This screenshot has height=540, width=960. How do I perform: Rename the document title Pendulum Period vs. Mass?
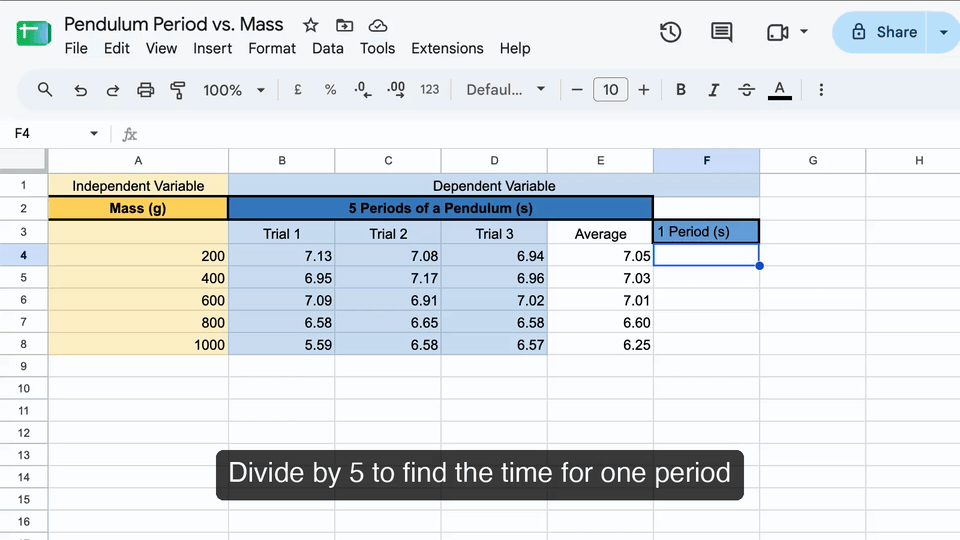point(174,24)
